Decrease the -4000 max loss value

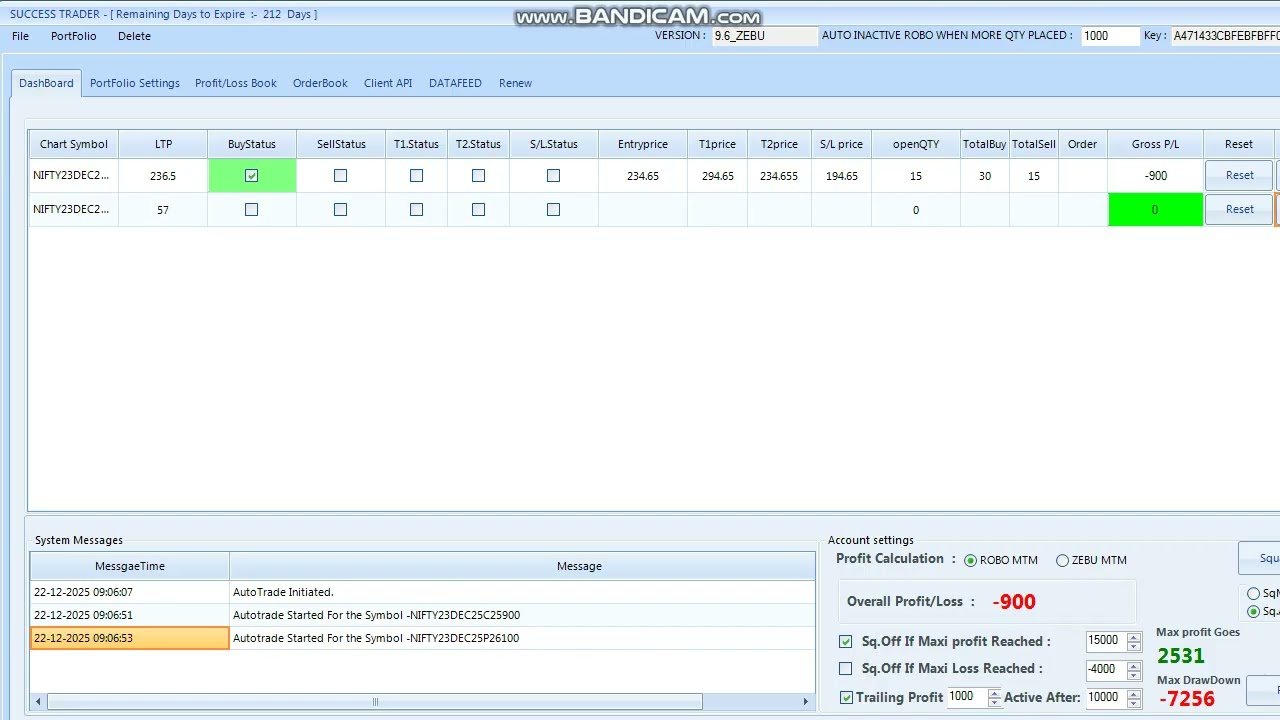(x=1133, y=674)
